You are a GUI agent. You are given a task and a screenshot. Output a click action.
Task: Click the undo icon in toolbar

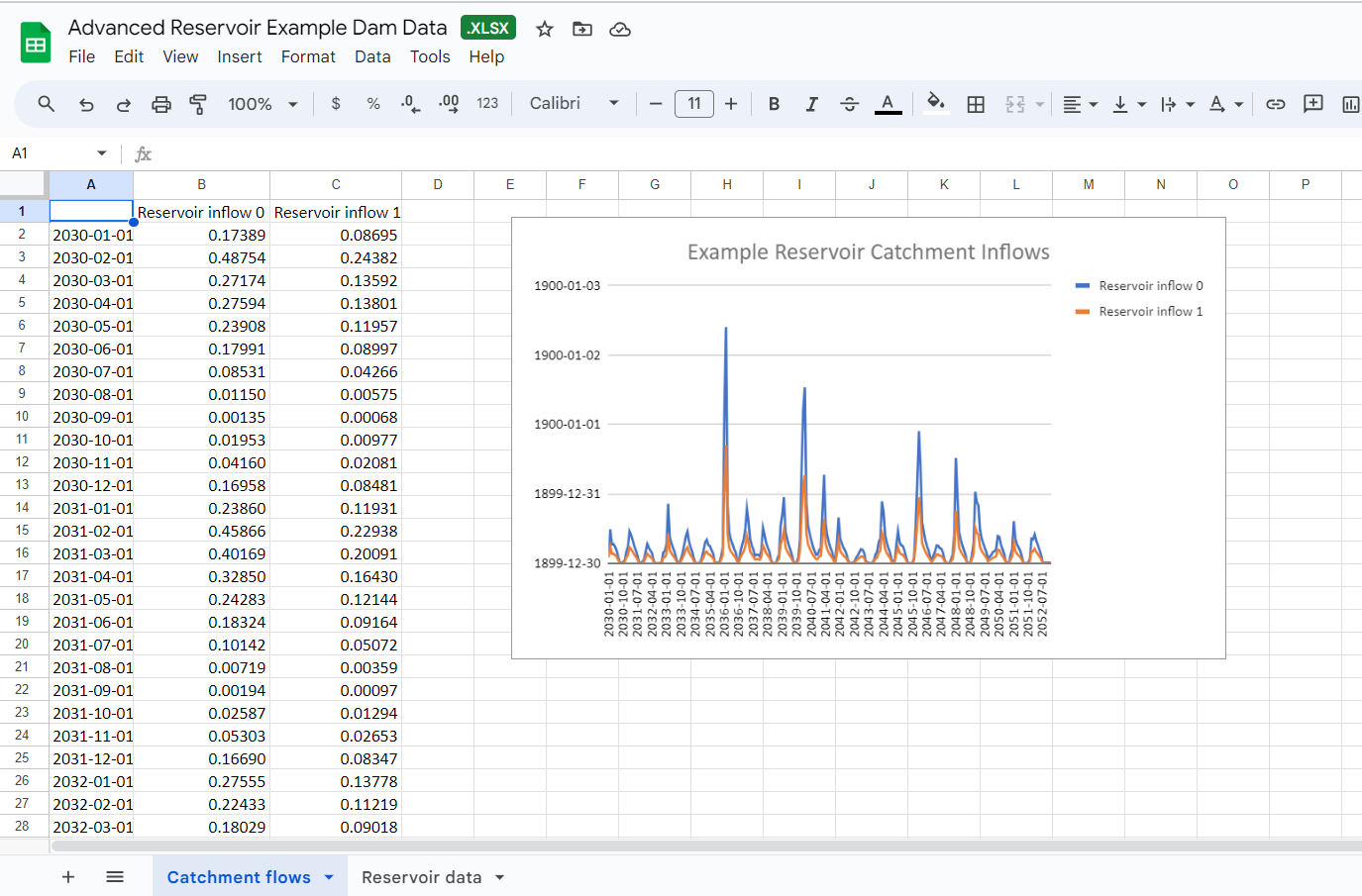click(86, 104)
